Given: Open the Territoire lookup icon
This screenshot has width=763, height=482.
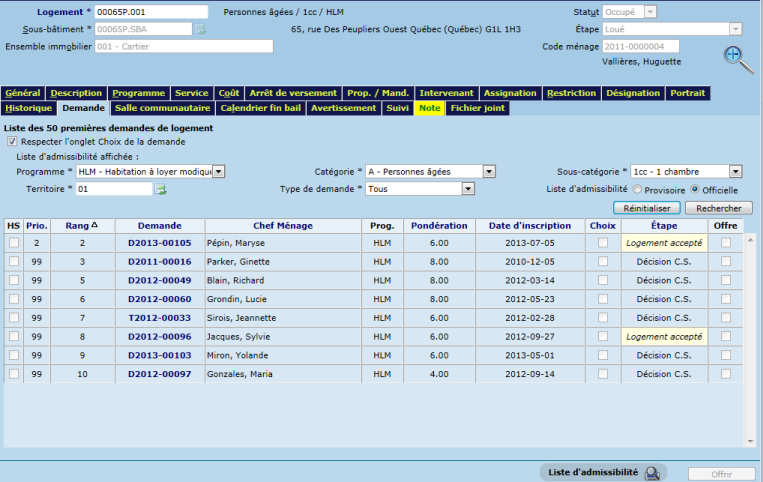Looking at the screenshot, I should (x=160, y=189).
